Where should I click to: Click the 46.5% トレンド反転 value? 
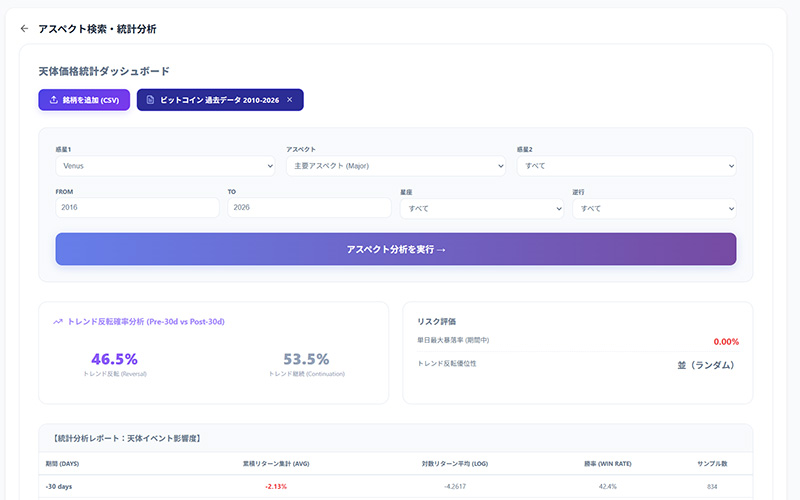click(114, 359)
